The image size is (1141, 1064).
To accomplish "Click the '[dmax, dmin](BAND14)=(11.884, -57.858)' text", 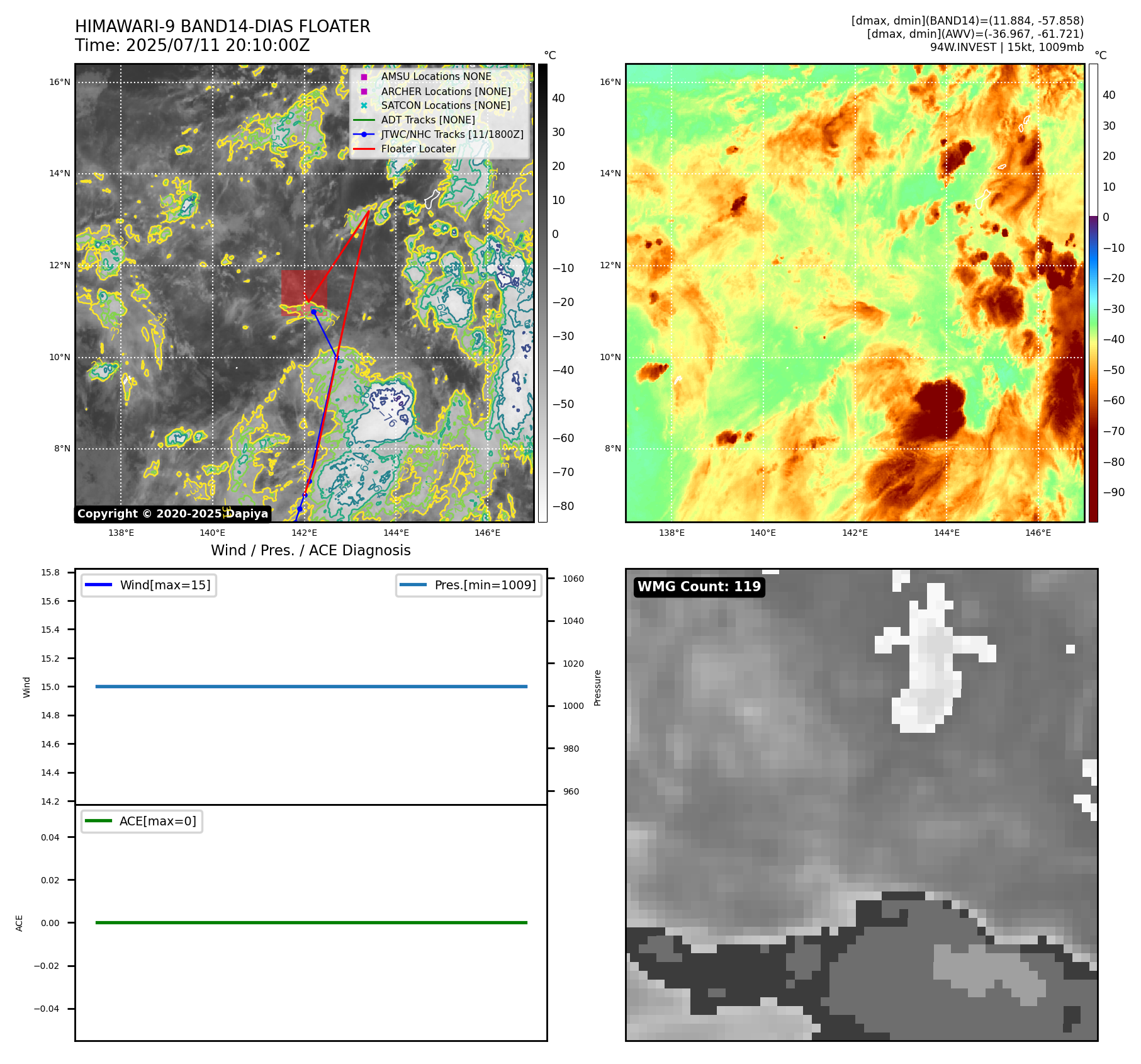I will 967,21.
